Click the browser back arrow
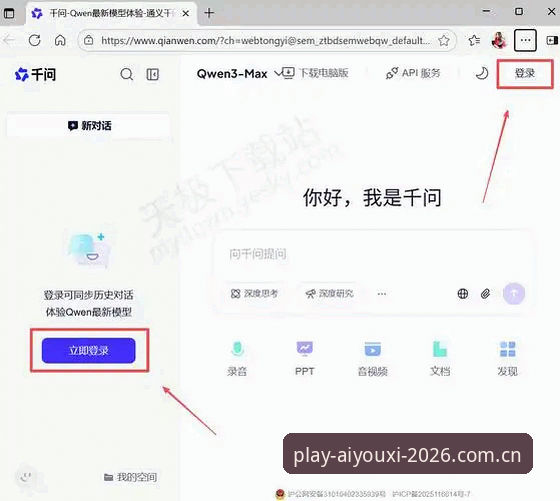 coord(9,40)
